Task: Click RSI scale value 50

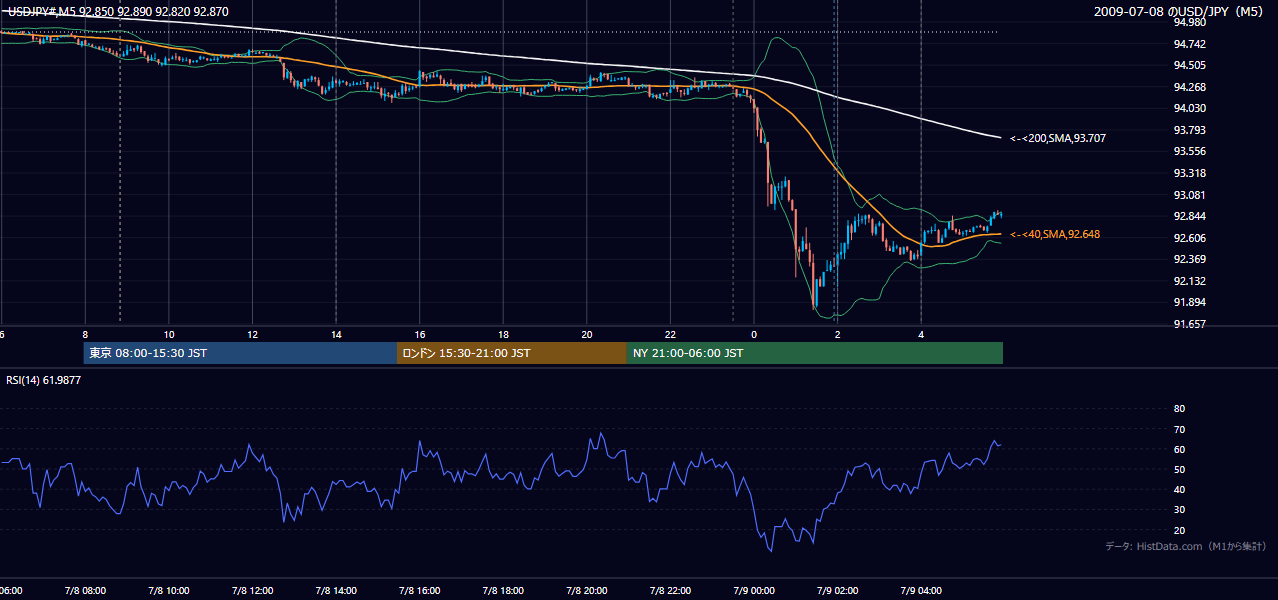Action: pos(1179,469)
